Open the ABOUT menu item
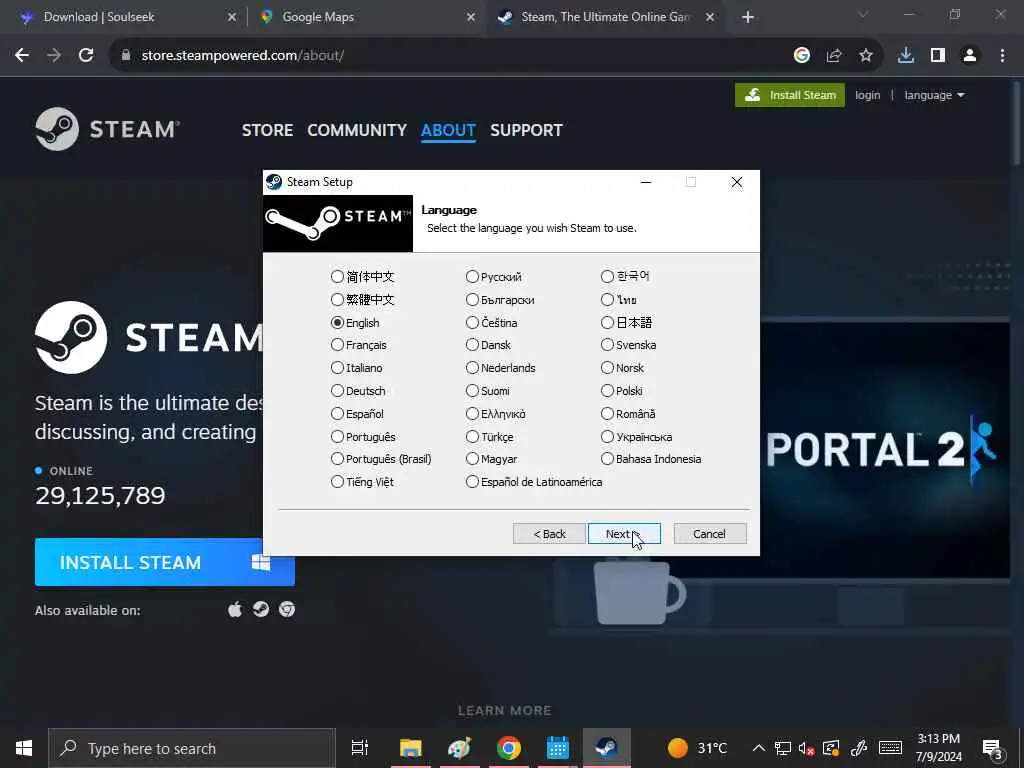This screenshot has height=768, width=1024. coord(448,130)
